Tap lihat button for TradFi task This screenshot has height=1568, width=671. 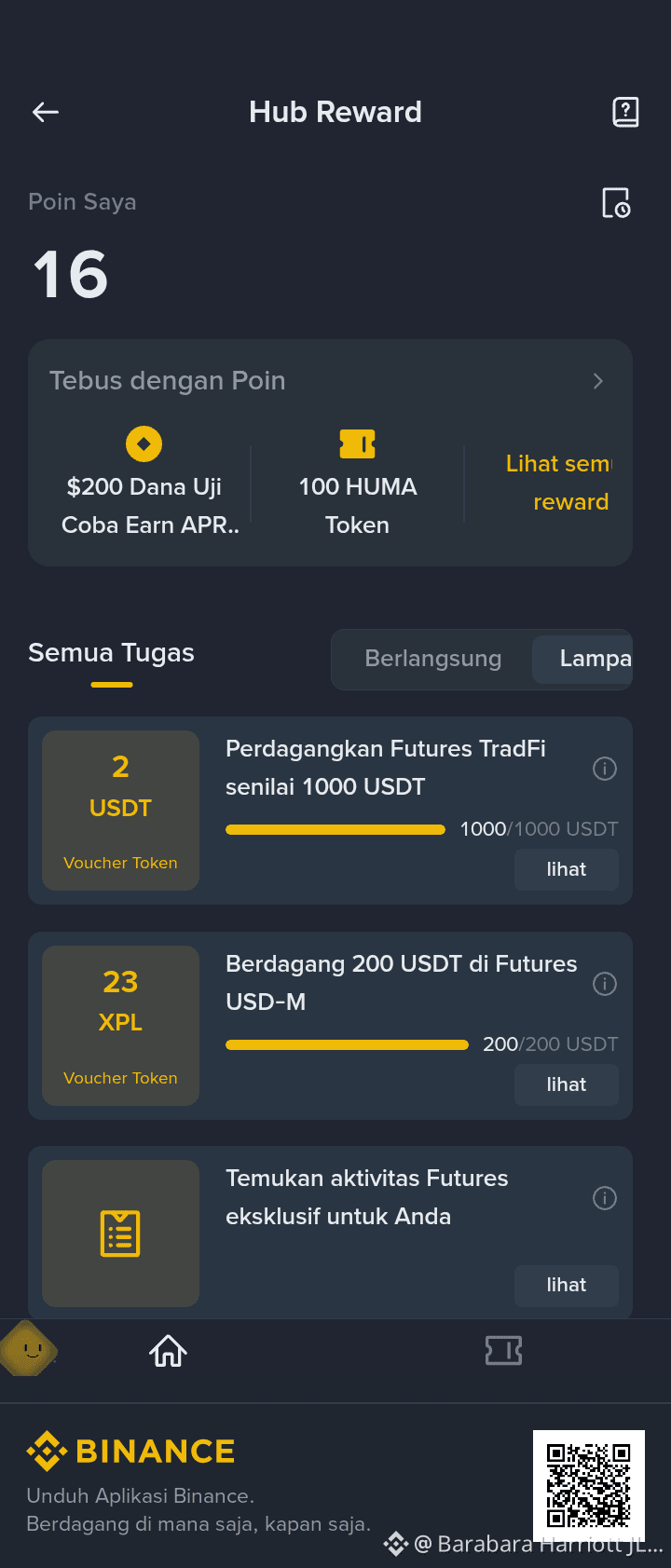(x=567, y=869)
